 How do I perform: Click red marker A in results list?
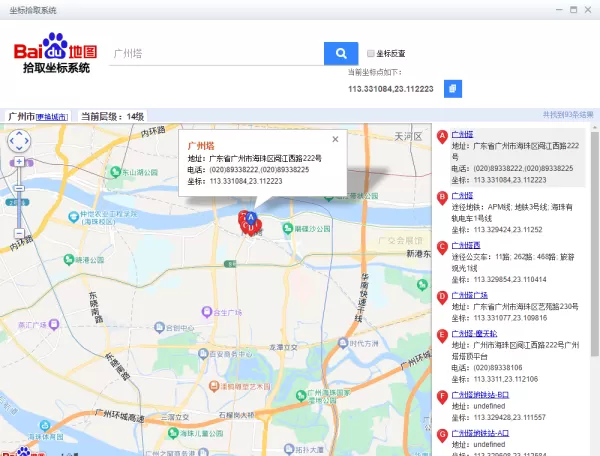(x=442, y=137)
